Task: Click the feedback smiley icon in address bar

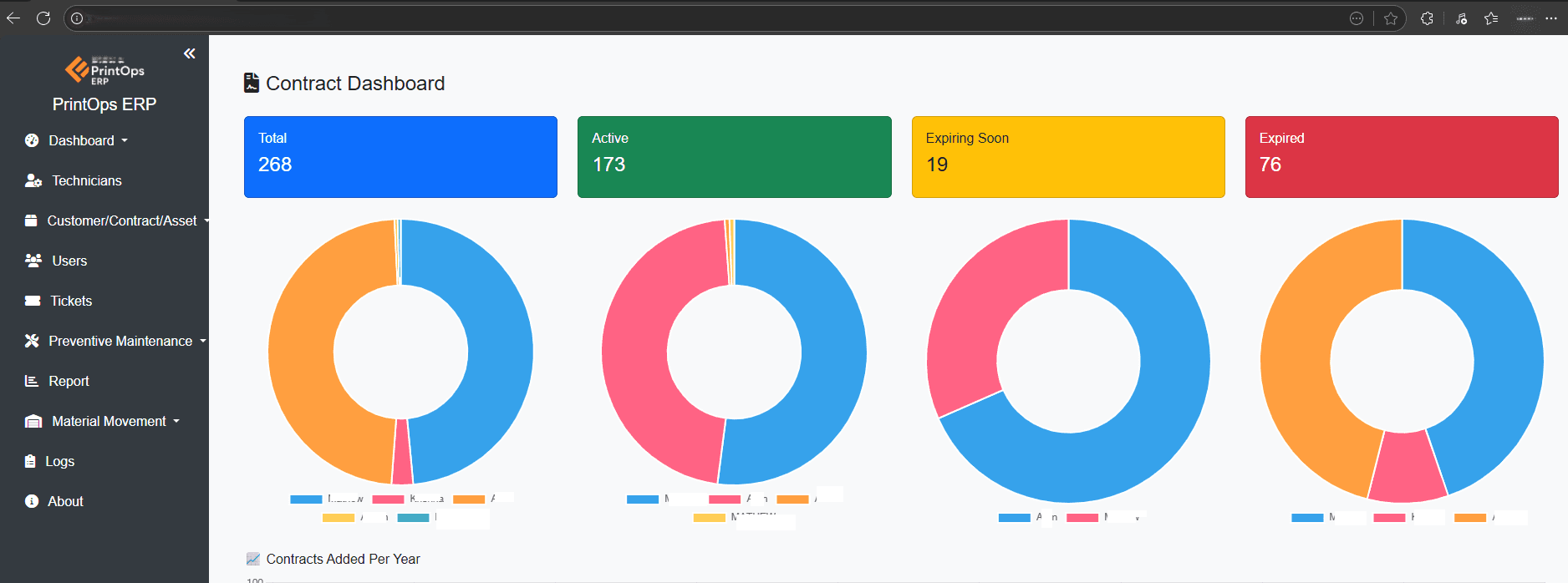Action: coord(1357,18)
